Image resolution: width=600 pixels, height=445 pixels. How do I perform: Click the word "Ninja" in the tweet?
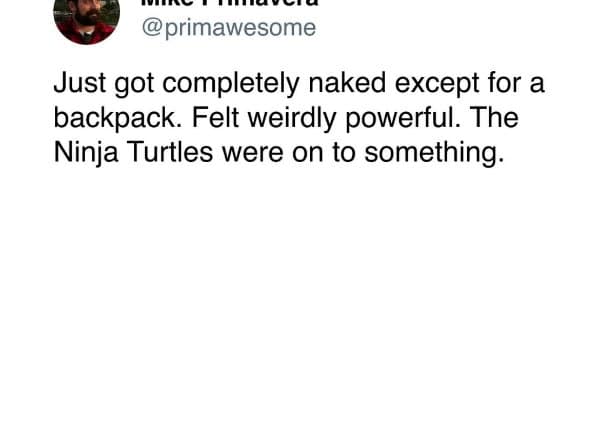pos(82,153)
